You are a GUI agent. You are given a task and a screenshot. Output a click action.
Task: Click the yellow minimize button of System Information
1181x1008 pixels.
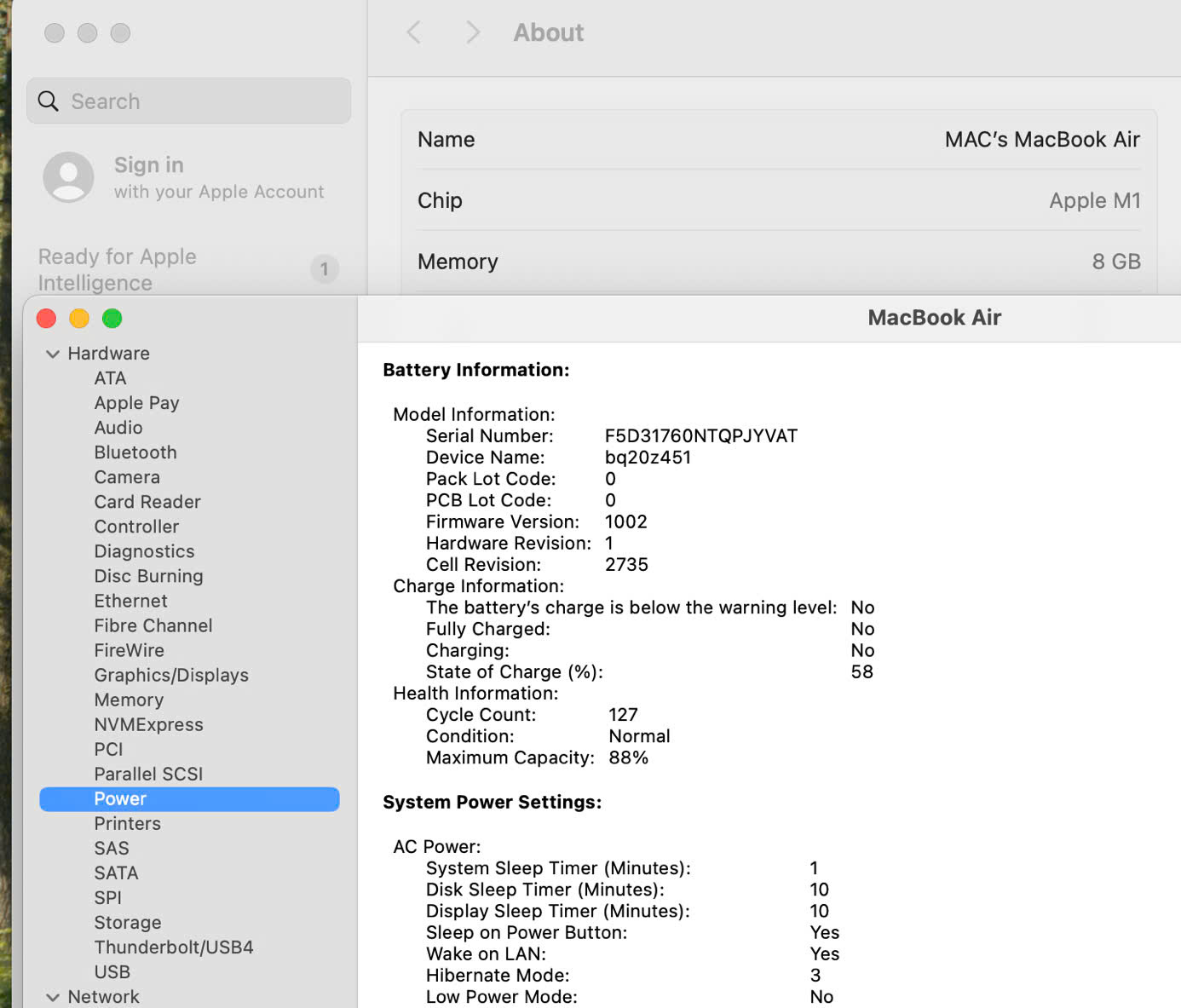point(79,319)
